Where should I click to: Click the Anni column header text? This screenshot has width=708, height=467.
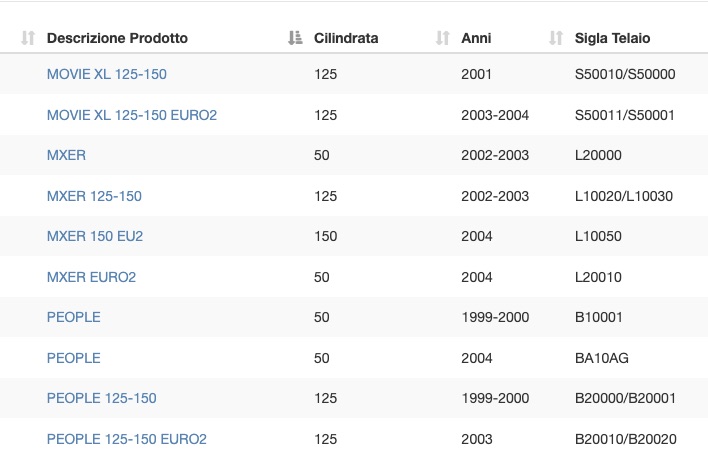click(476, 38)
